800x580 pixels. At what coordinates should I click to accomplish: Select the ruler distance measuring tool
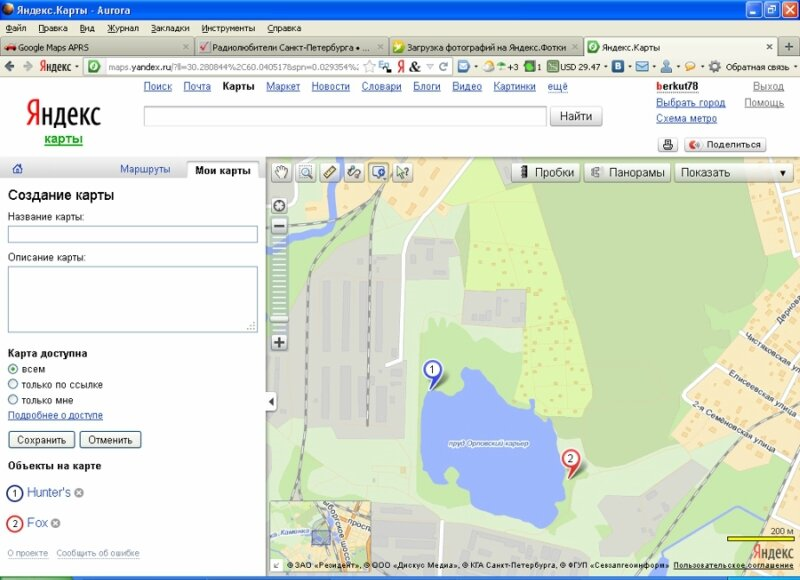(x=330, y=172)
